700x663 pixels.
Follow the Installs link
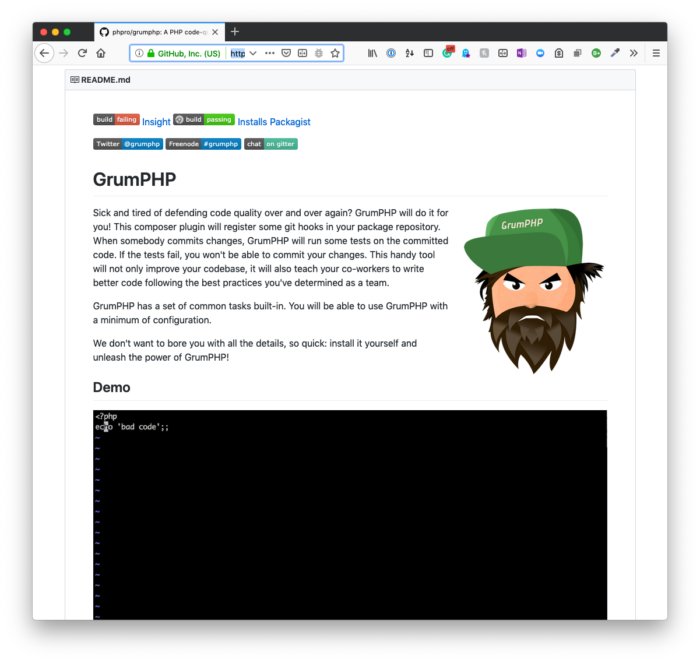pos(252,122)
